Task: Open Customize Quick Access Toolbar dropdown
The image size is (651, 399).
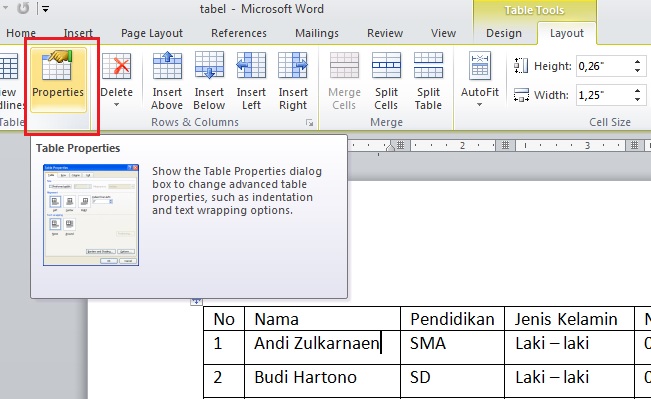Action: [45, 9]
